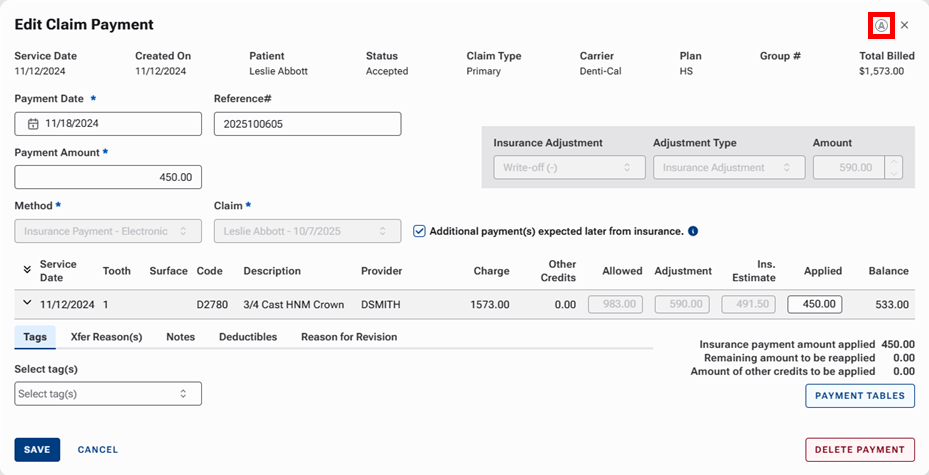Click the Applied amount field showing 450.00
929x475 pixels.
point(814,304)
